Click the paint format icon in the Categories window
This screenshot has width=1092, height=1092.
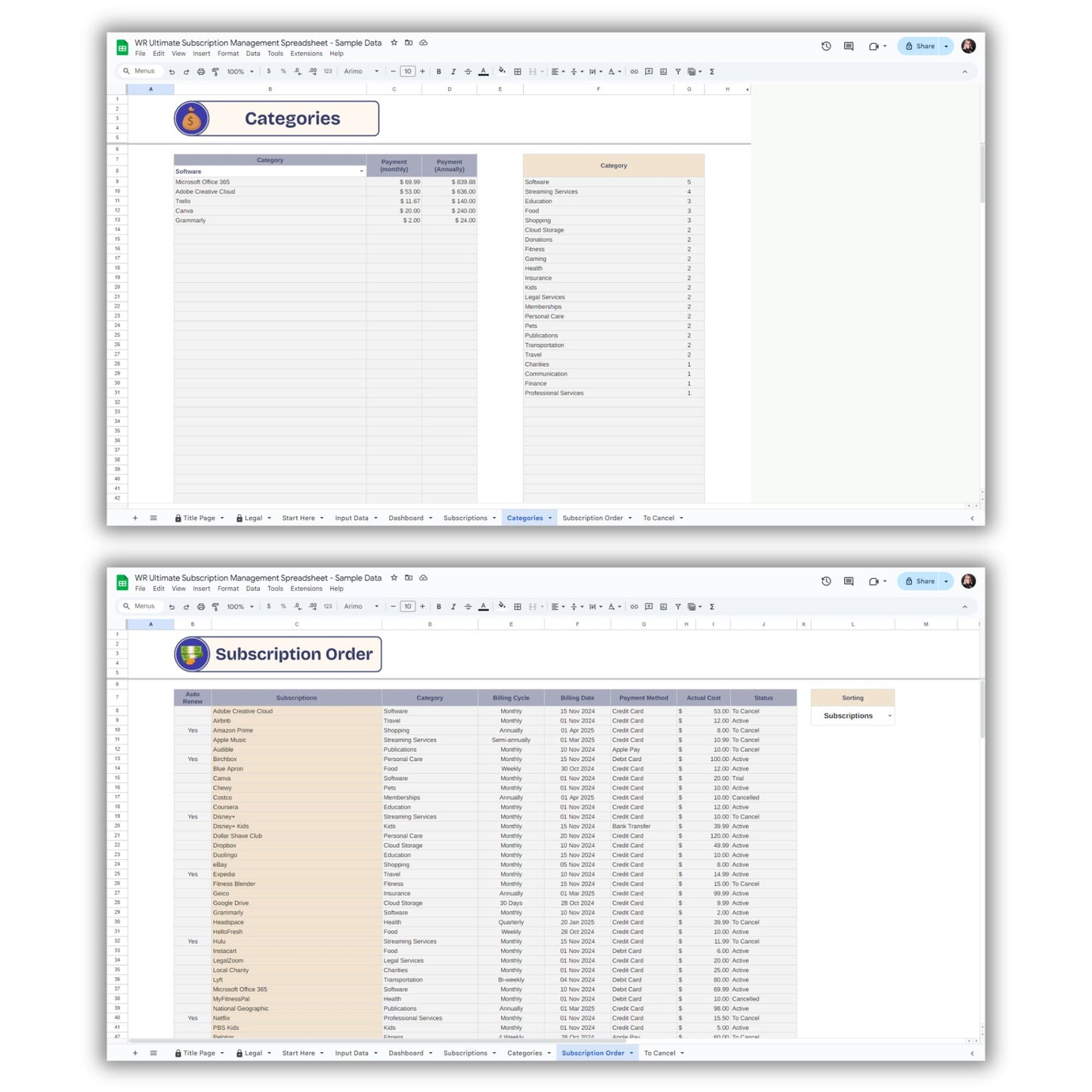[x=215, y=72]
